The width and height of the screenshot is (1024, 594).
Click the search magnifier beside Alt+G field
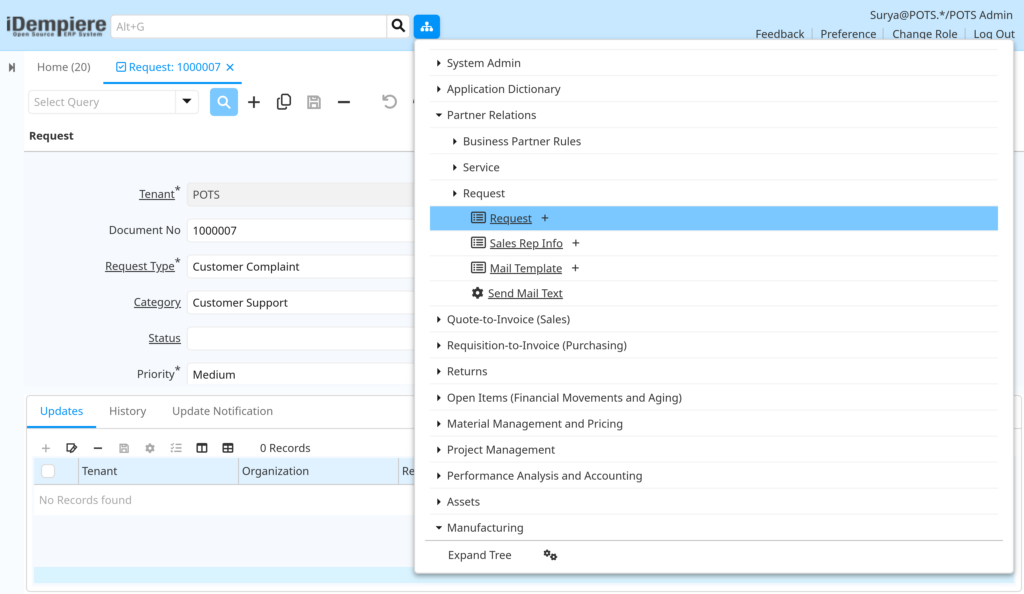point(398,26)
